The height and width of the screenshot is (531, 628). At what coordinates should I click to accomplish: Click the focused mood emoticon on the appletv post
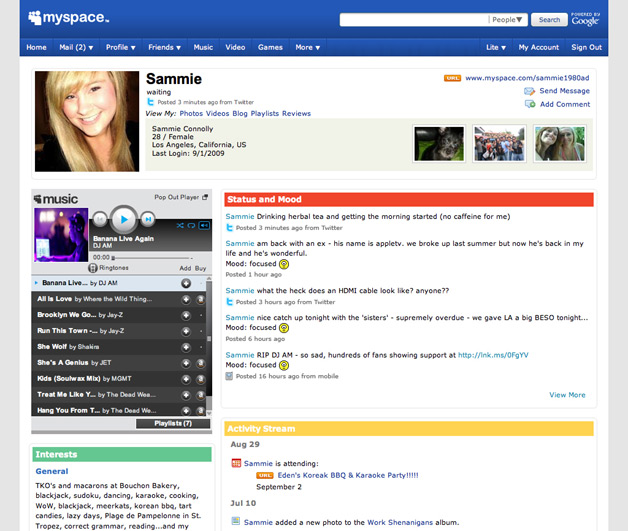(x=284, y=264)
